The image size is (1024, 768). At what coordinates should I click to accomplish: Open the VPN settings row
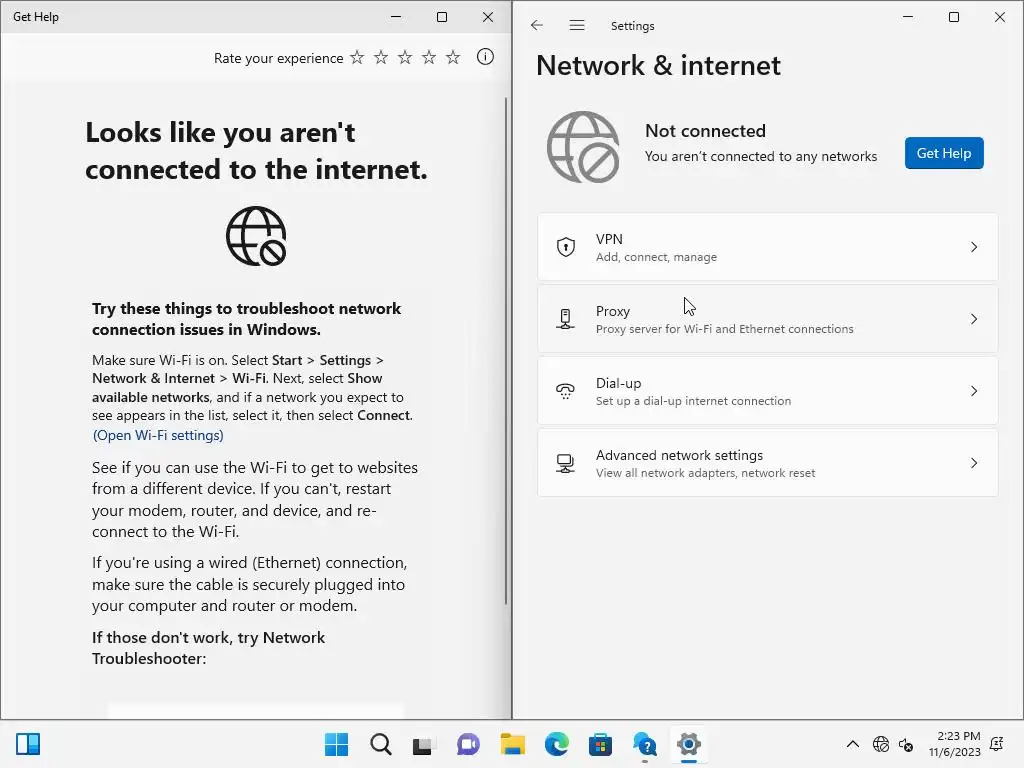[767, 248]
